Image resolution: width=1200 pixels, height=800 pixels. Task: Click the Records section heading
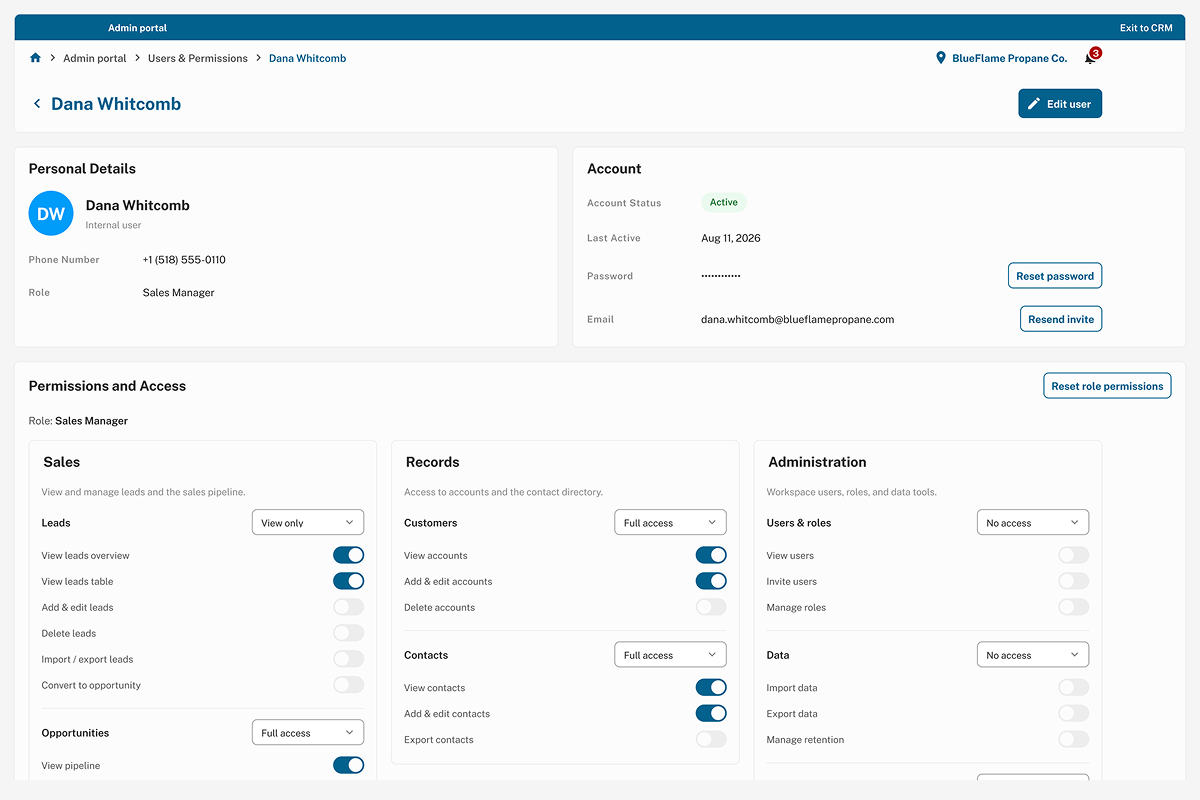[x=433, y=462]
